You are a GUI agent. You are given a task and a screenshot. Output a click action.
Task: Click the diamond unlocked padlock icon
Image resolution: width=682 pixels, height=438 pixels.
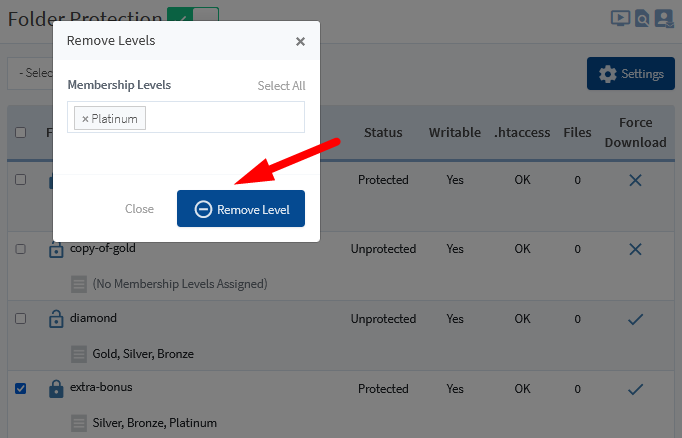tap(56, 319)
